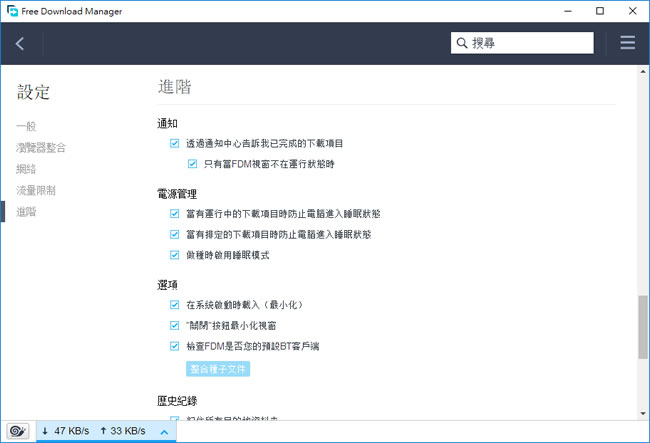Image resolution: width=650 pixels, height=443 pixels.
Task: Open 網絡 settings section
Action: 26,169
